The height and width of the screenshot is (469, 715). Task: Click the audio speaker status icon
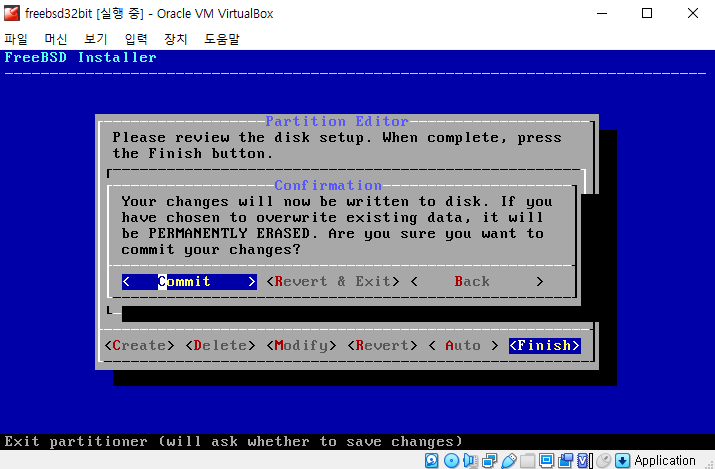[x=470, y=460]
